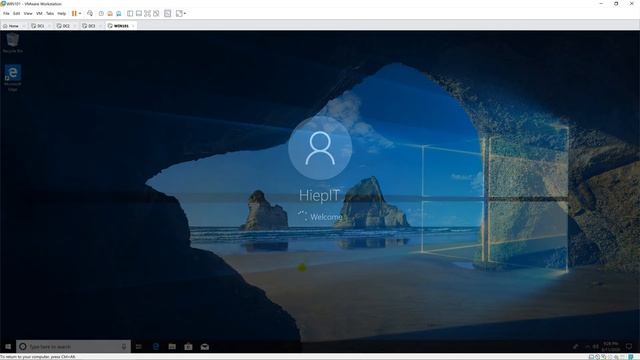Viewport: 640px width, 360px height.
Task: Click the 'Type here to search' box
Action: pos(73,347)
